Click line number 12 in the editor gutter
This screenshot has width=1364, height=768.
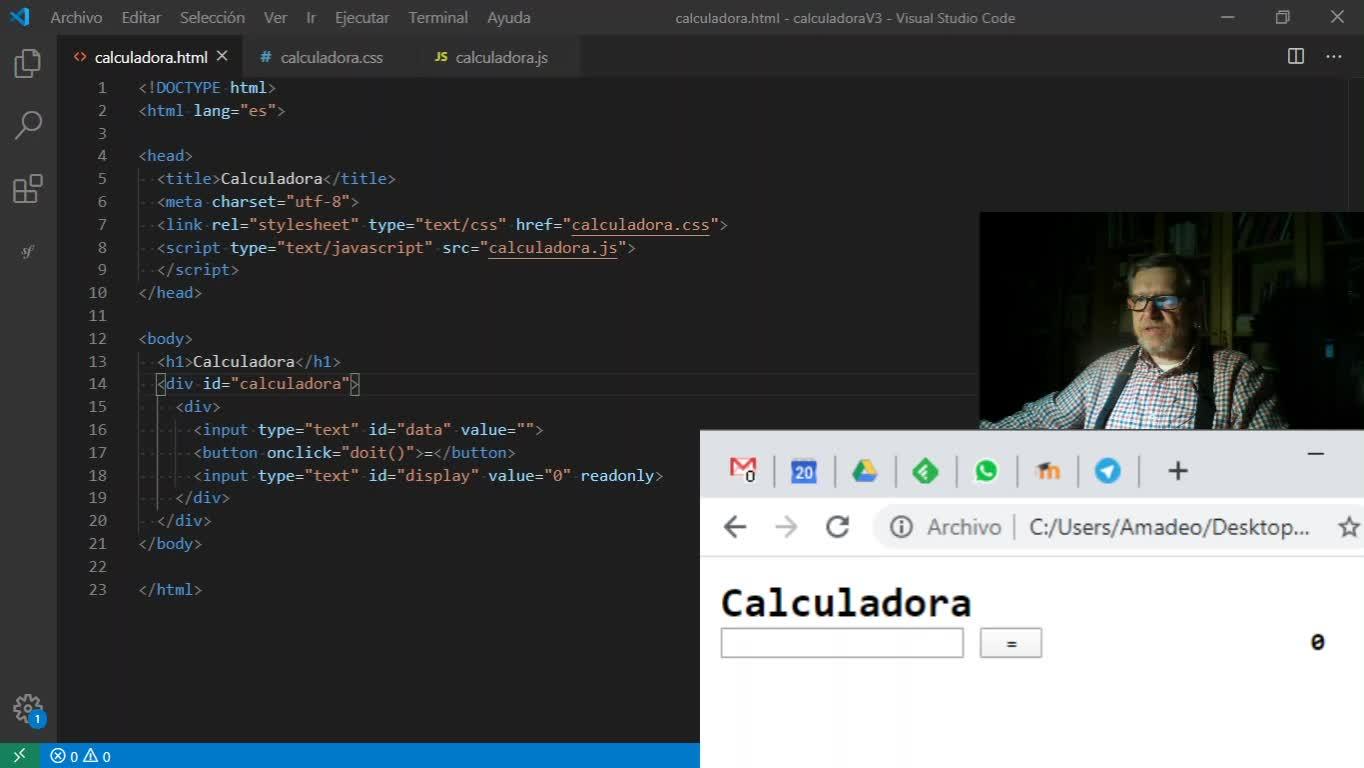point(98,339)
